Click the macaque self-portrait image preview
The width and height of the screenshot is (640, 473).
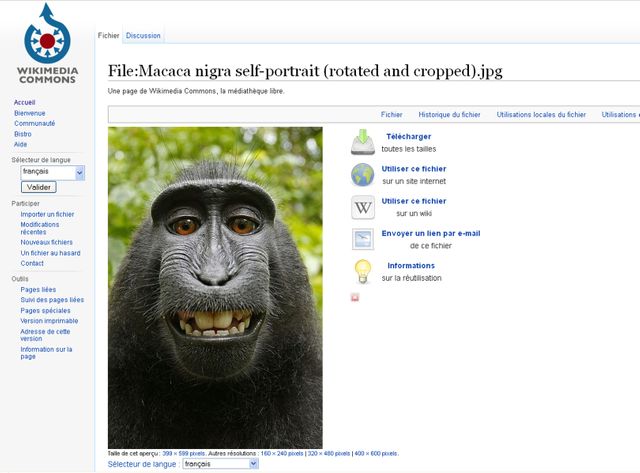tap(215, 288)
